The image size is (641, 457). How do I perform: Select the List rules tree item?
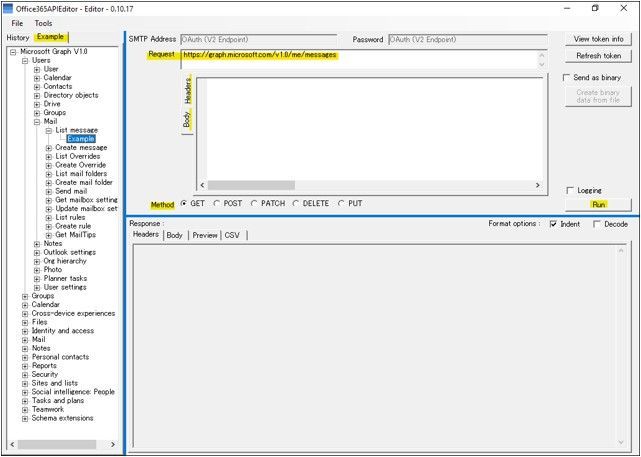[x=70, y=217]
